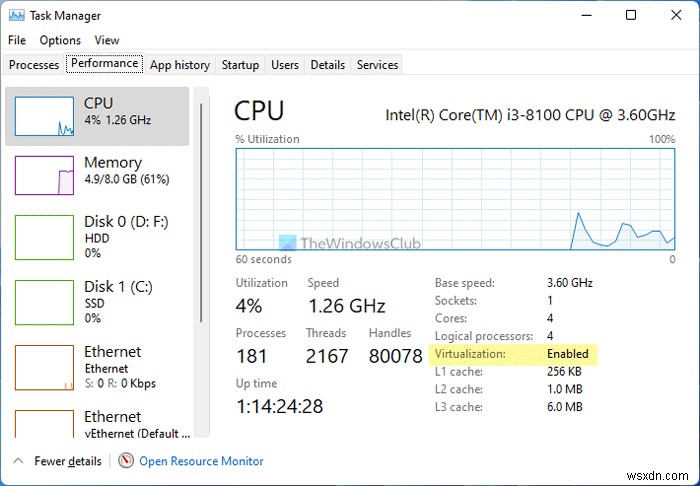Click the Virtualization Enabled value
Screen dimensions: 700x486
click(x=568, y=353)
